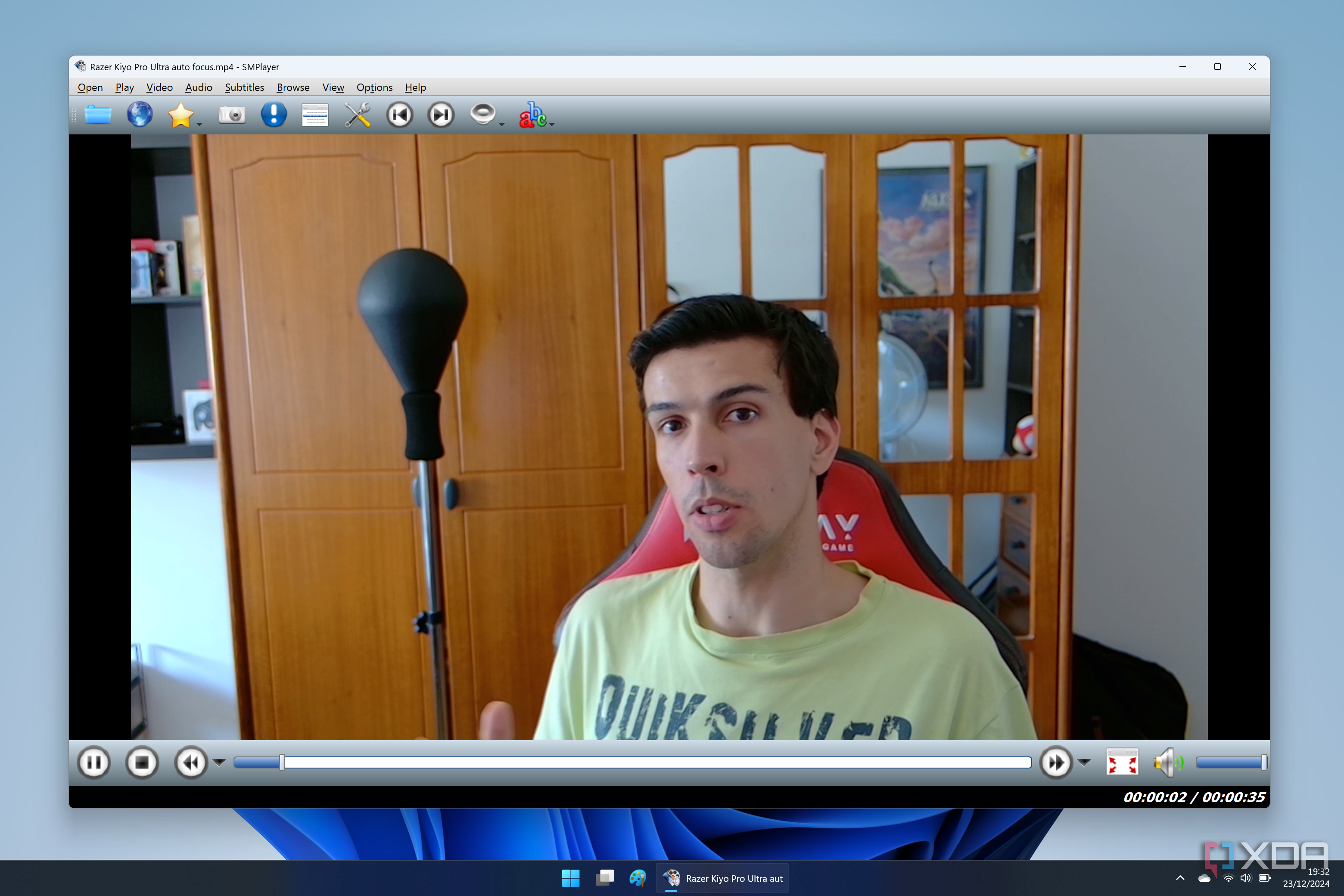The width and height of the screenshot is (1344, 896).
Task: Click the time display 00:00:02 / 00:00:35
Action: click(x=1194, y=797)
